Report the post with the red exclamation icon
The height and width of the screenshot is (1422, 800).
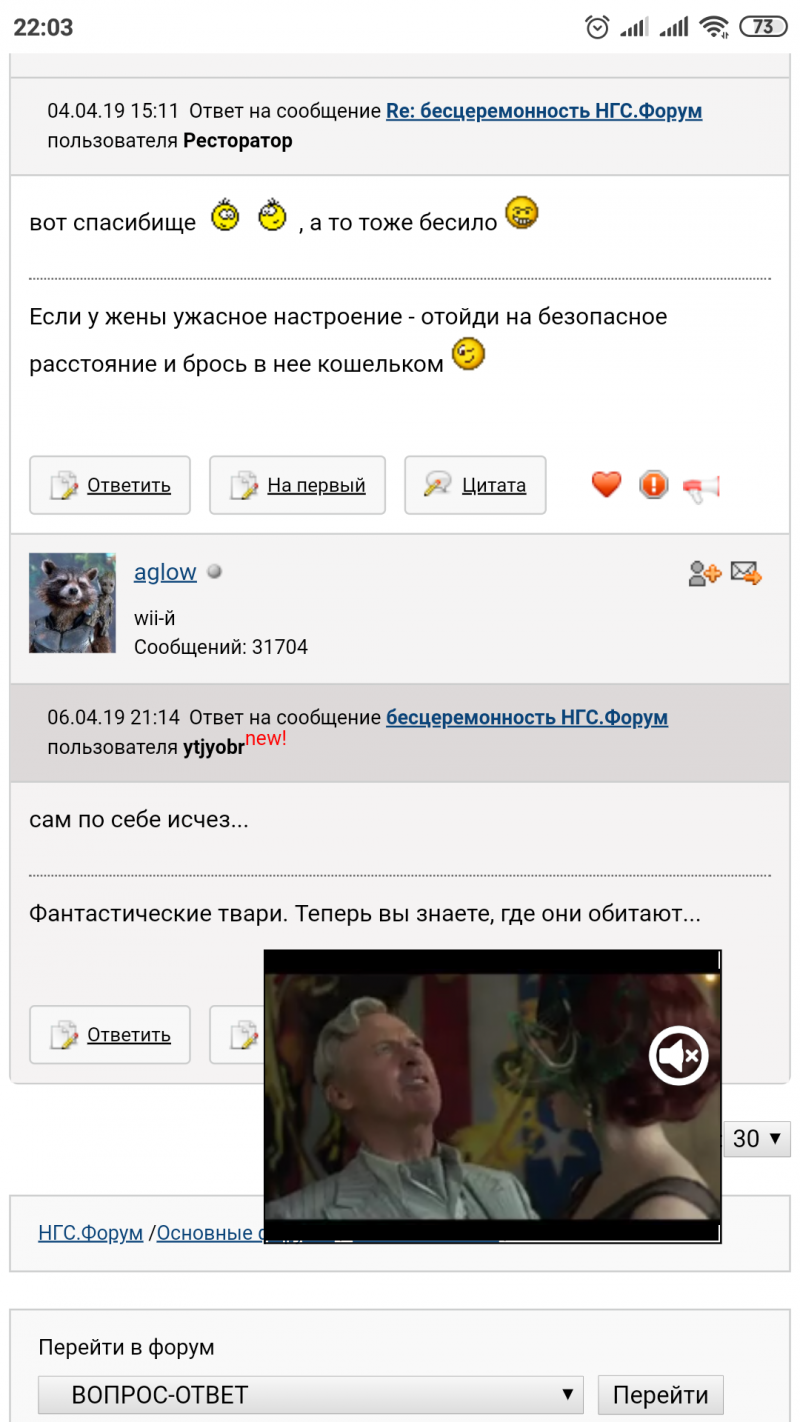(x=653, y=485)
